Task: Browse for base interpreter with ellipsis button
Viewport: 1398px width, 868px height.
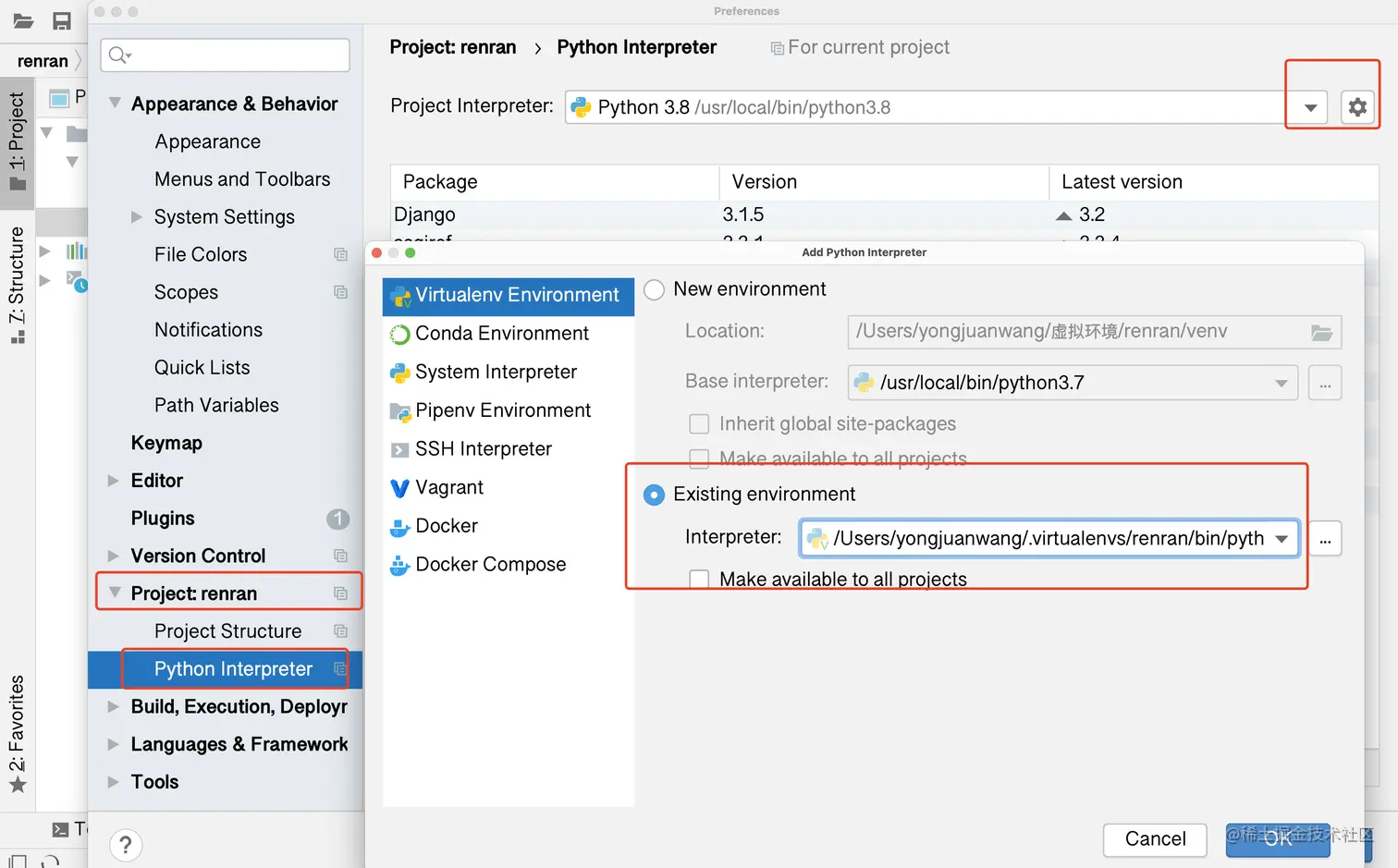Action: (x=1325, y=383)
